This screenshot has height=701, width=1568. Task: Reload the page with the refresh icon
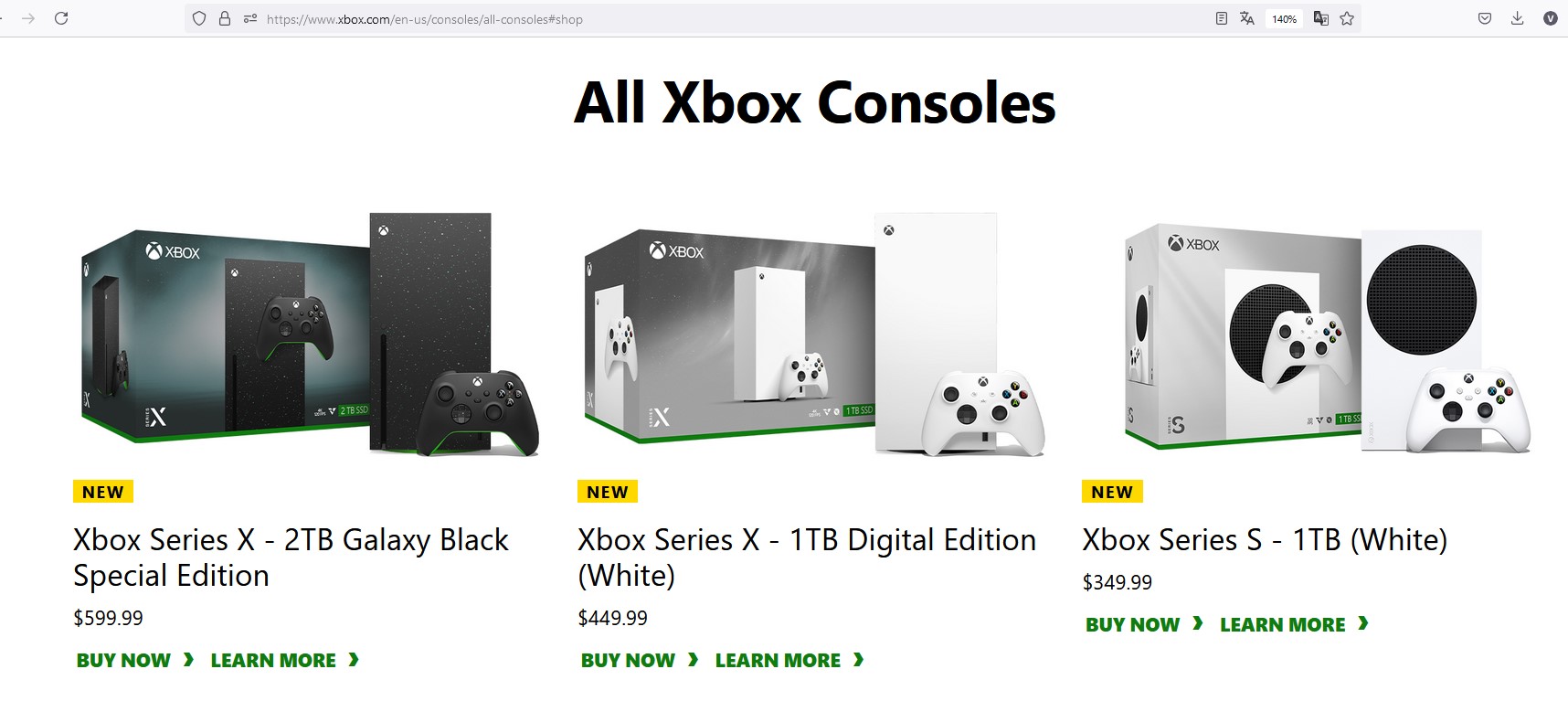click(61, 18)
